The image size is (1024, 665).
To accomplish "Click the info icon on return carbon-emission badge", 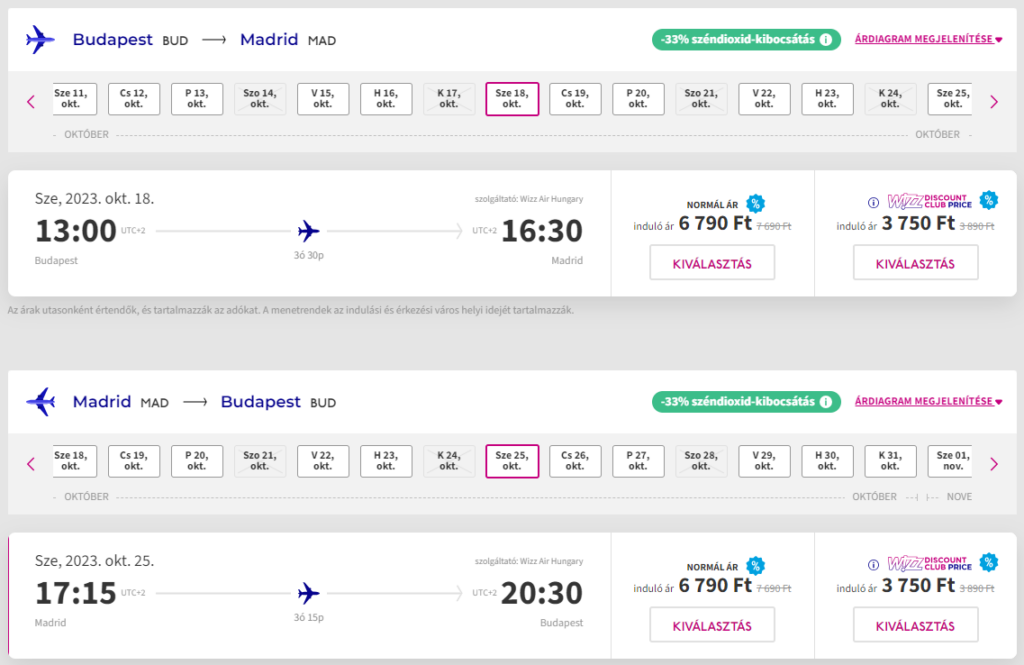I will [x=826, y=401].
